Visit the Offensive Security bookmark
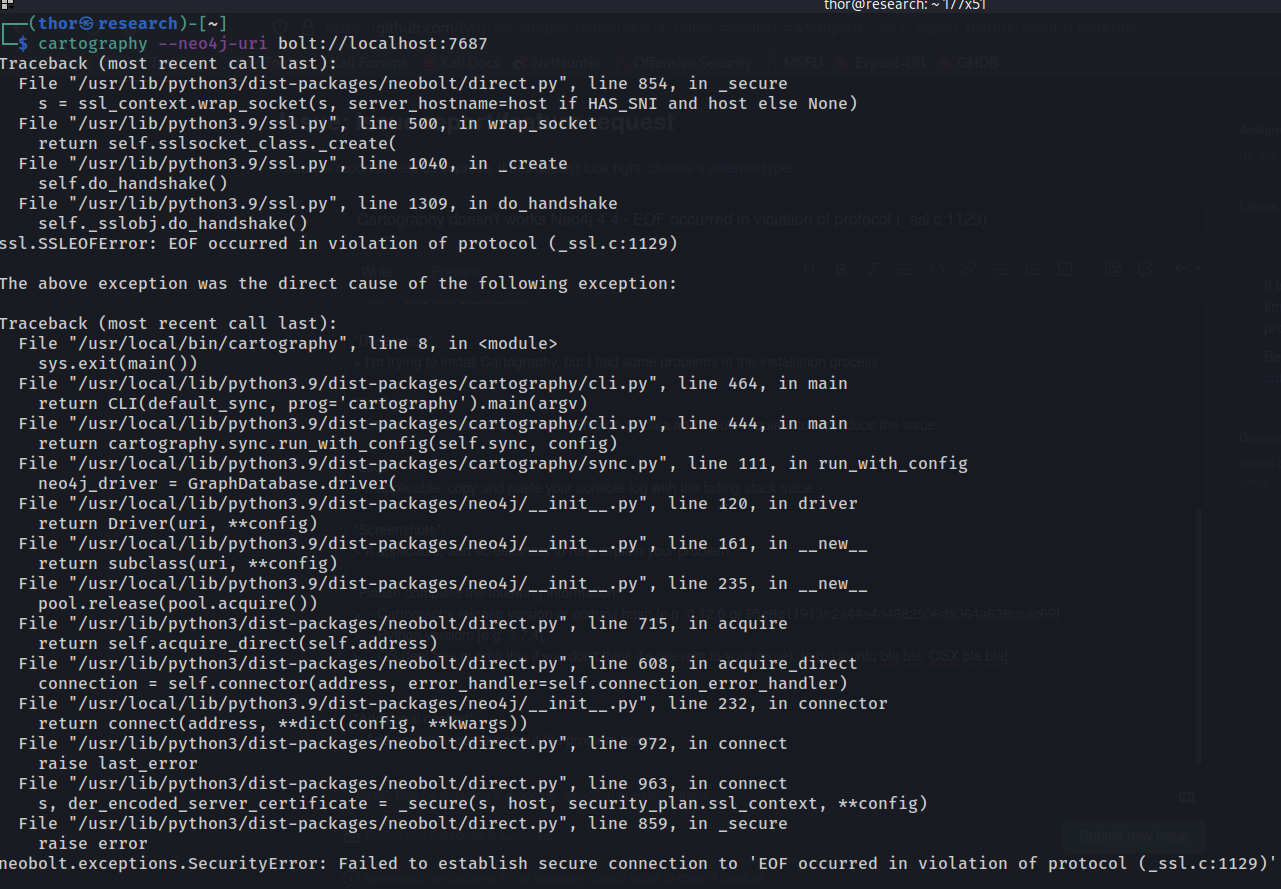Viewport: 1281px width, 889px height. [x=693, y=62]
